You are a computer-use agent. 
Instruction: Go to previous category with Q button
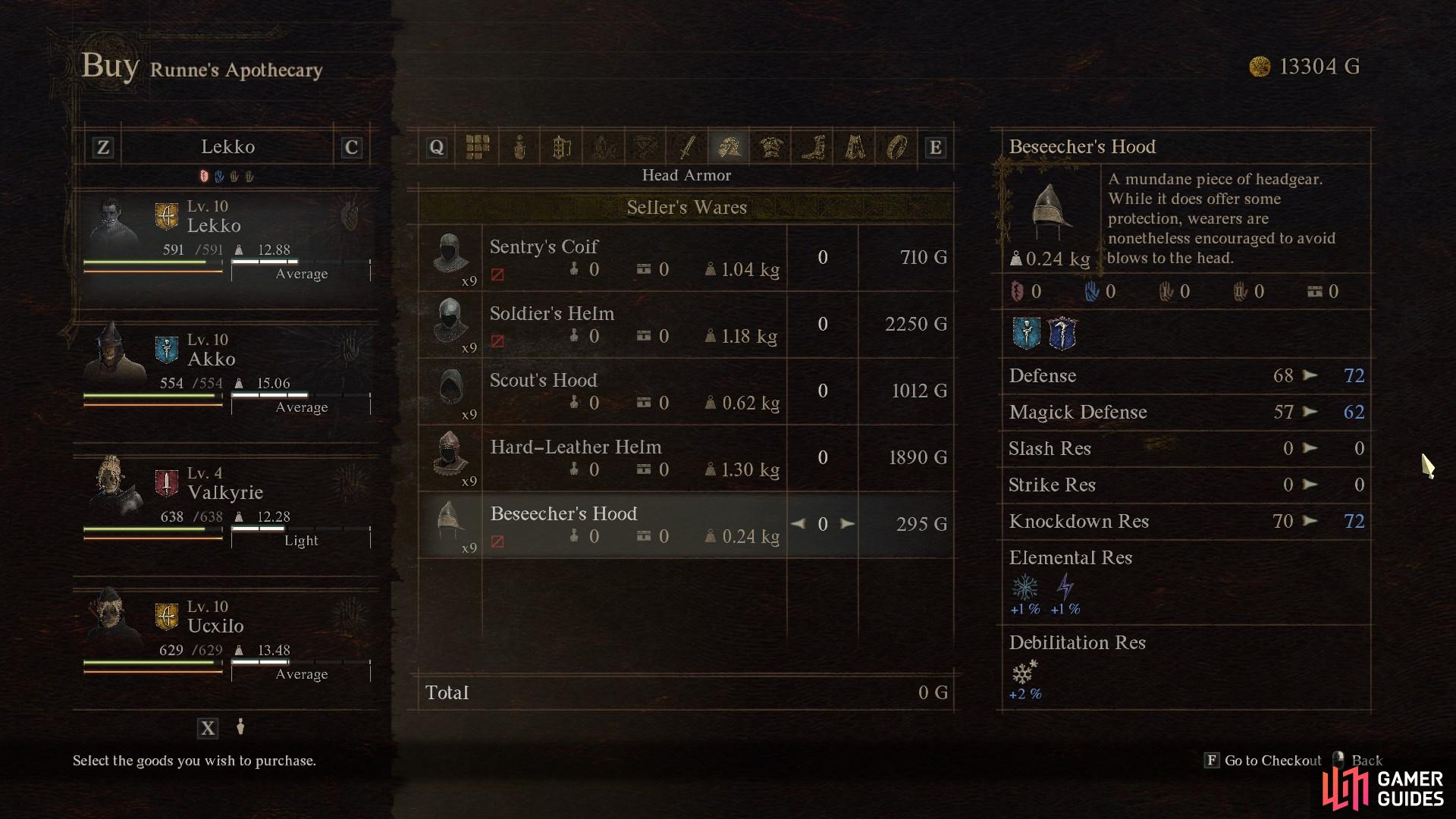click(436, 147)
